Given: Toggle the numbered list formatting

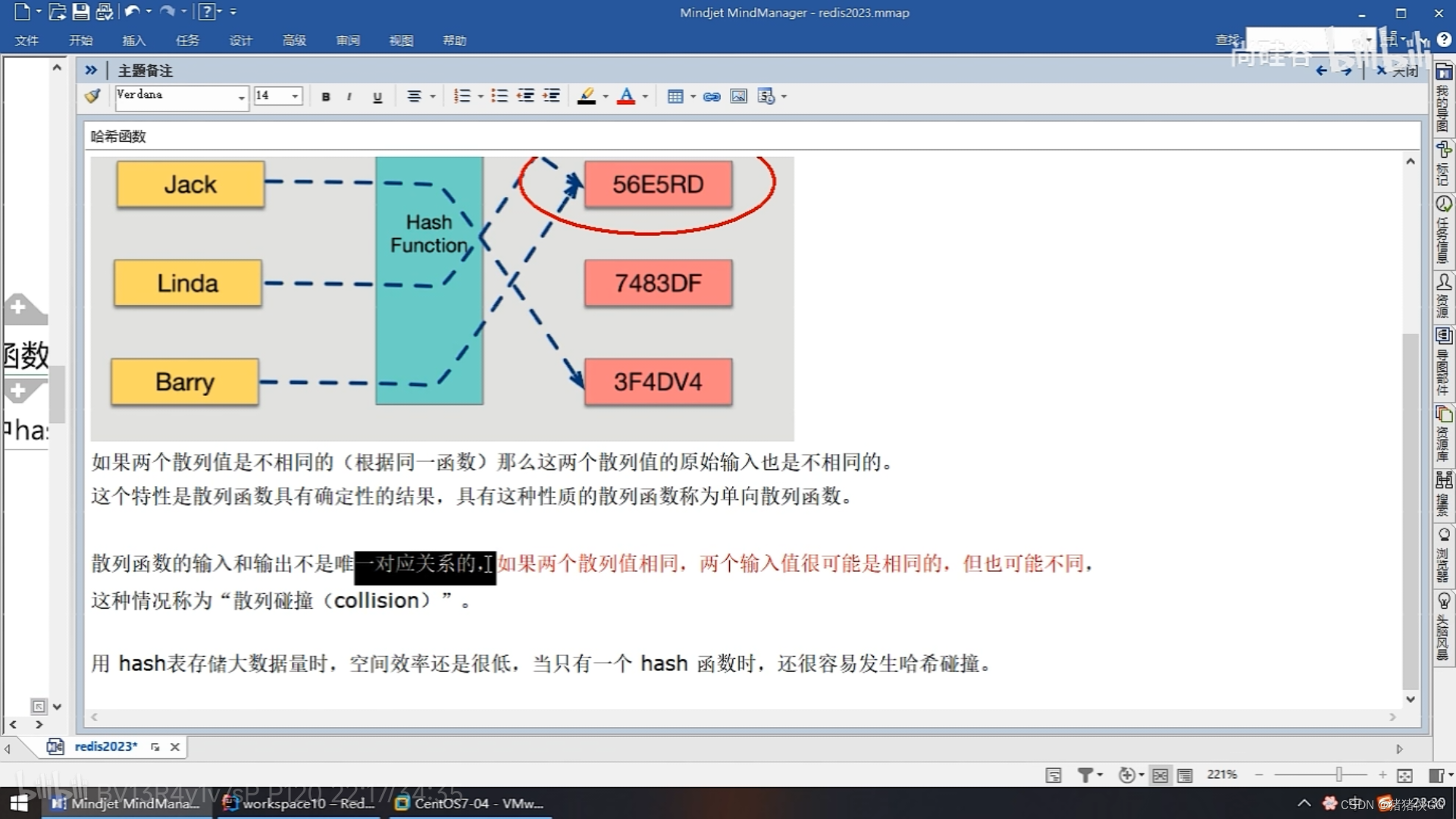Looking at the screenshot, I should pos(462,95).
